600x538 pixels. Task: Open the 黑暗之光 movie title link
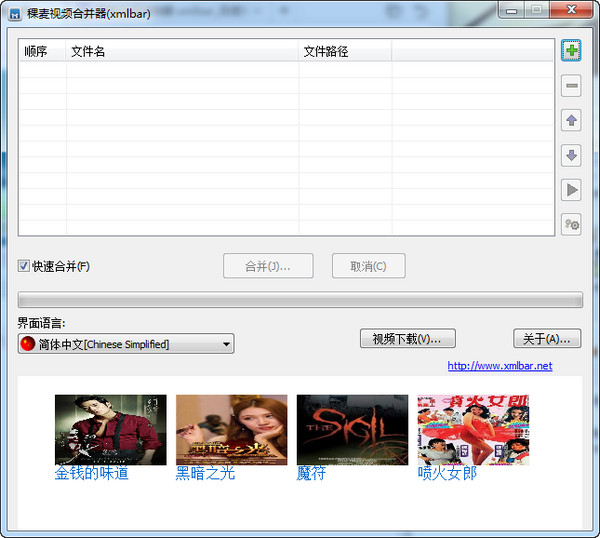pyautogui.click(x=205, y=474)
